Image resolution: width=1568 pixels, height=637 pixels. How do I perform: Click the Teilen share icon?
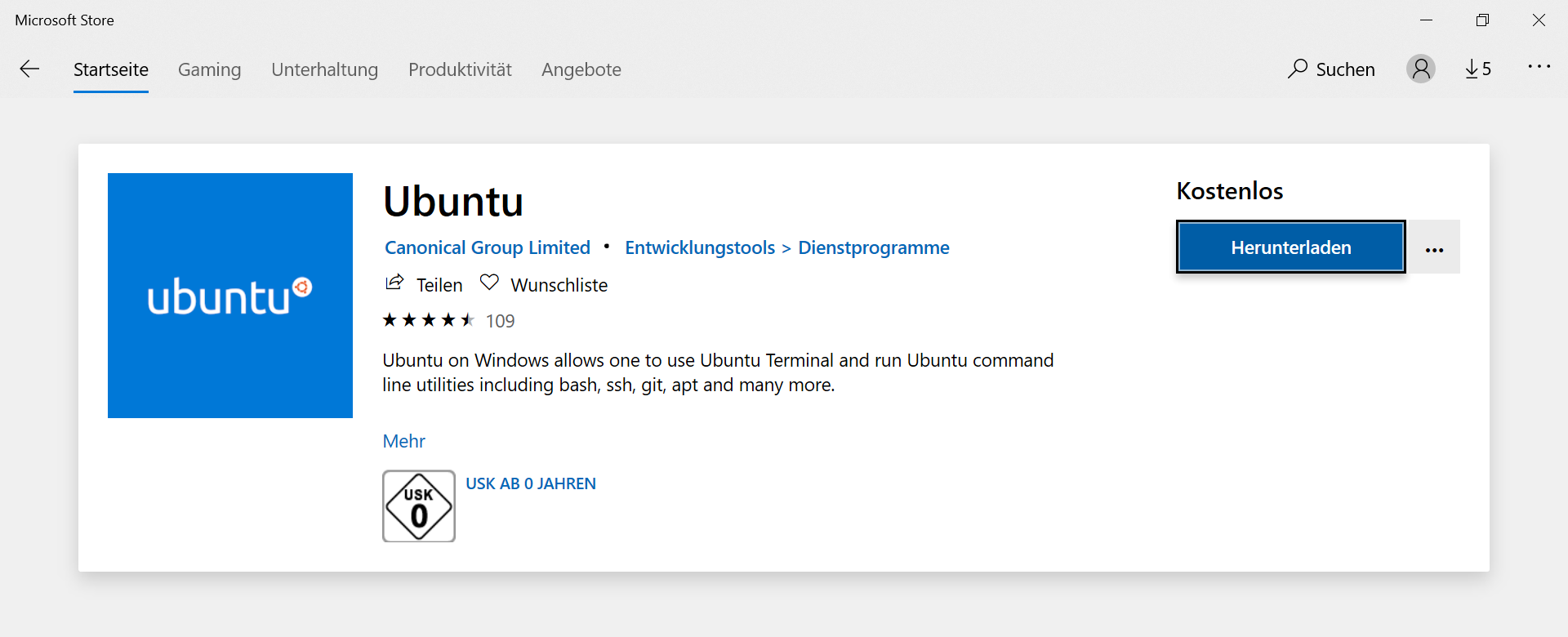[394, 283]
